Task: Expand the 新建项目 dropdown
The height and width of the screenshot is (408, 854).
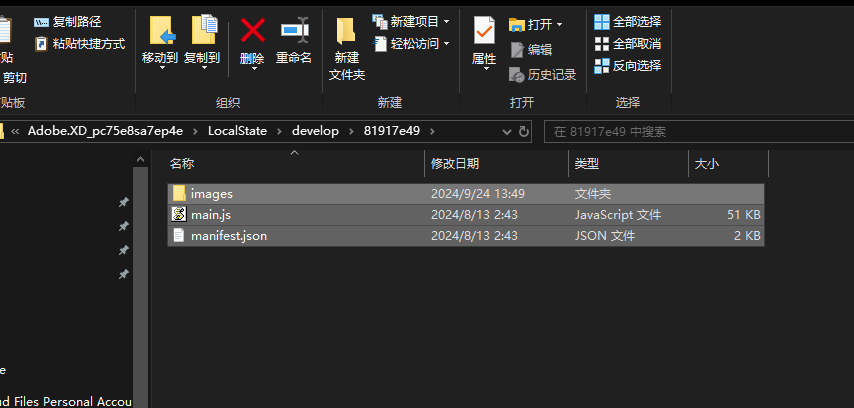Action: click(446, 22)
